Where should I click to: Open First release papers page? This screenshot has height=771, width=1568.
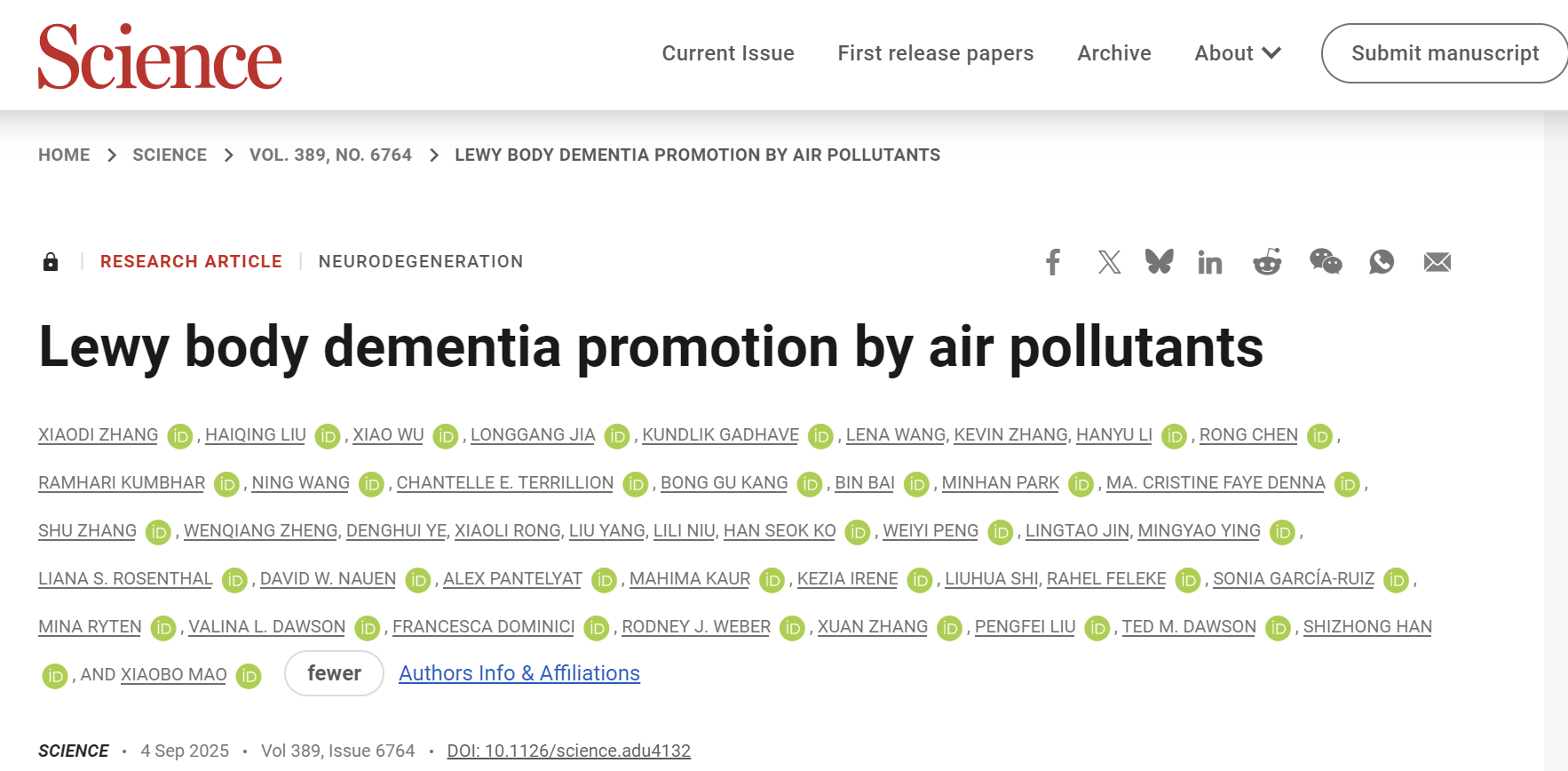pyautogui.click(x=935, y=53)
